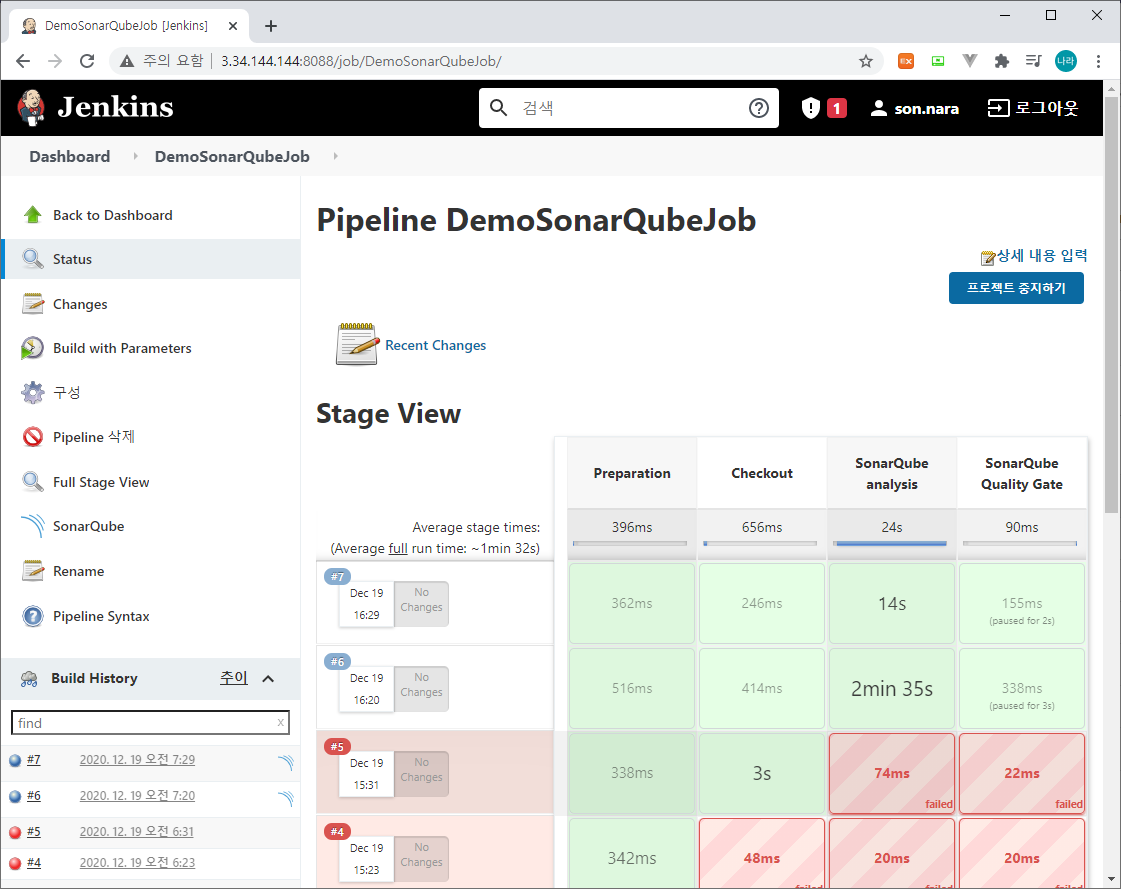Click the red status ball of build #5
The width and height of the screenshot is (1121, 889).
coord(15,832)
